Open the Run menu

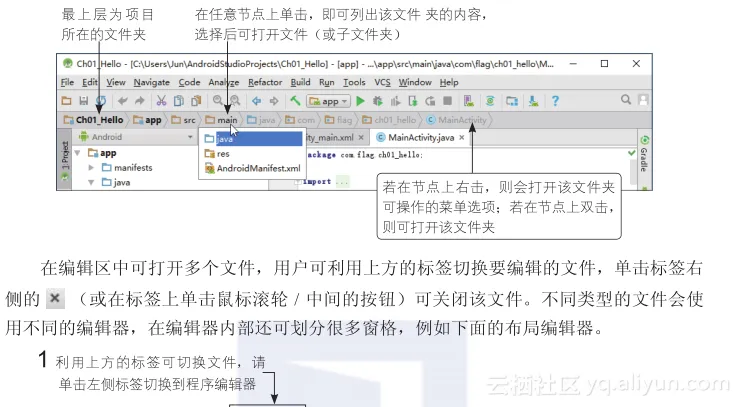pyautogui.click(x=327, y=82)
